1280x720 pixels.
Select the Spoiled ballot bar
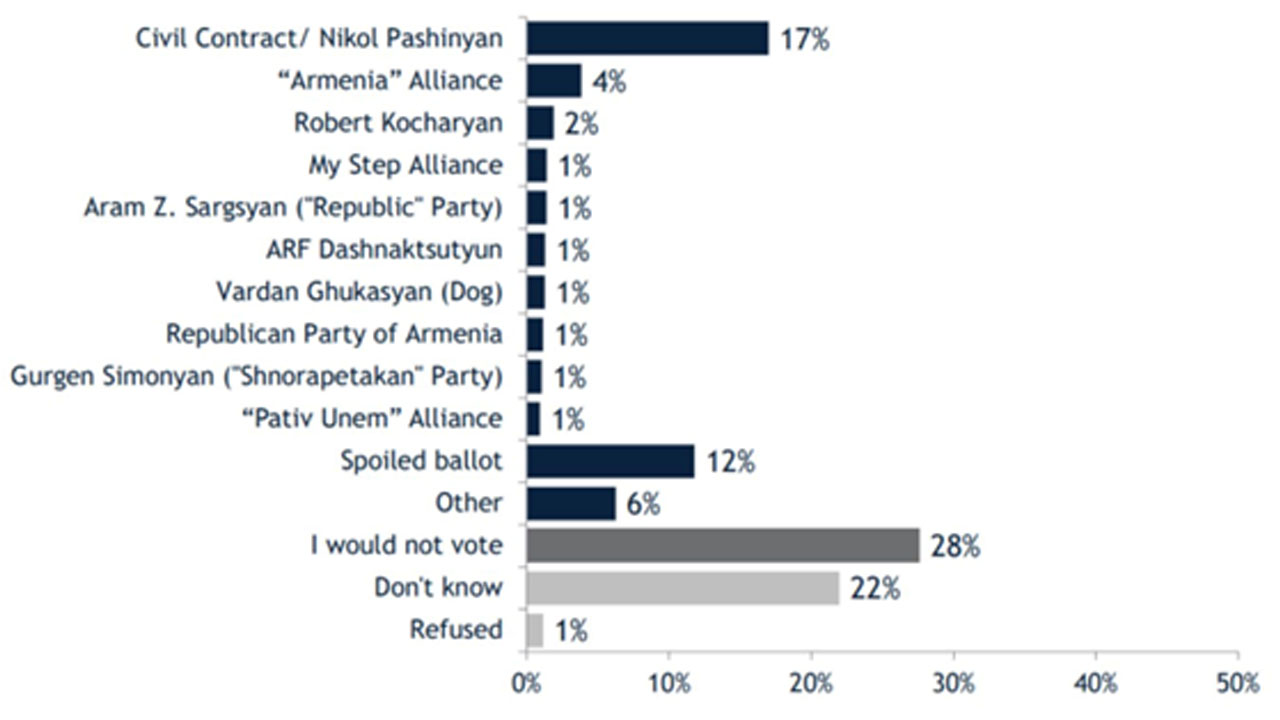point(610,461)
